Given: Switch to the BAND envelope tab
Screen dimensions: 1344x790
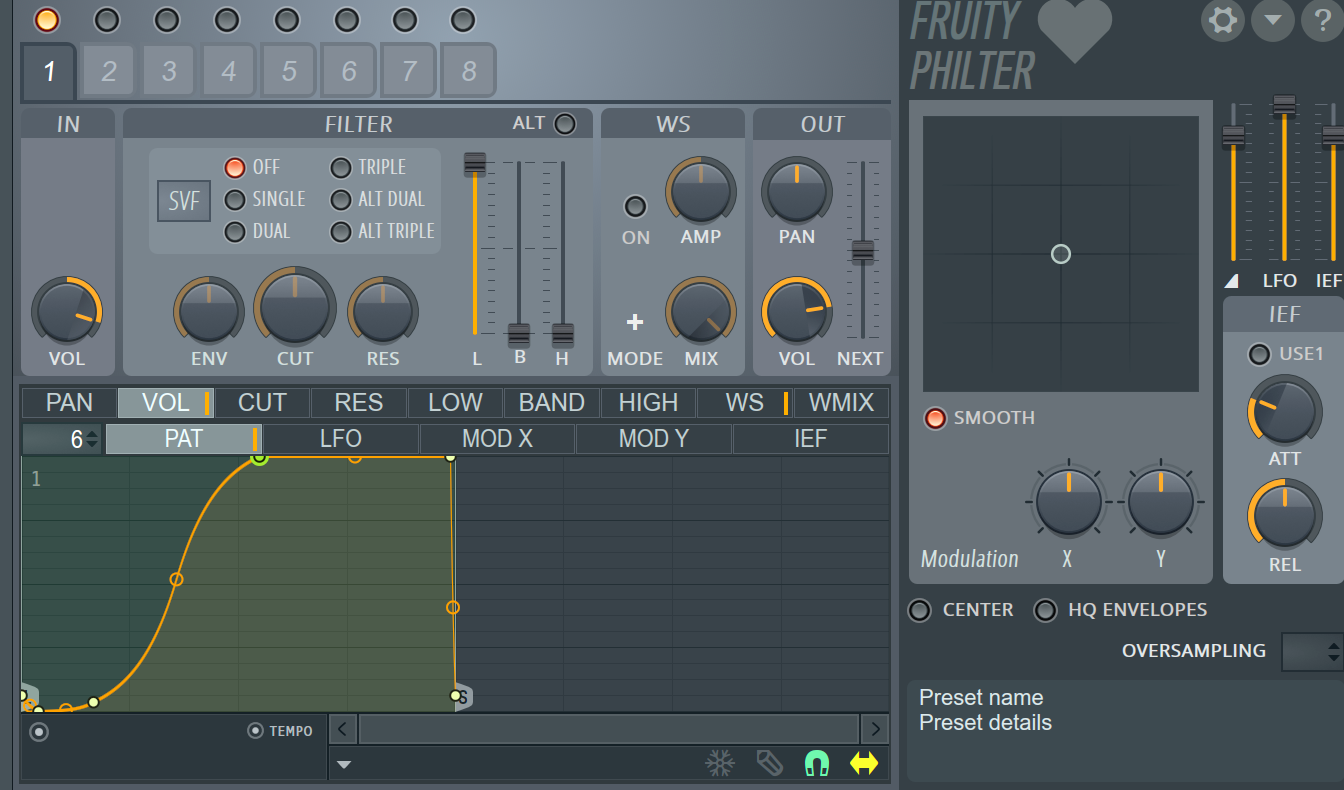Looking at the screenshot, I should click(x=552, y=403).
